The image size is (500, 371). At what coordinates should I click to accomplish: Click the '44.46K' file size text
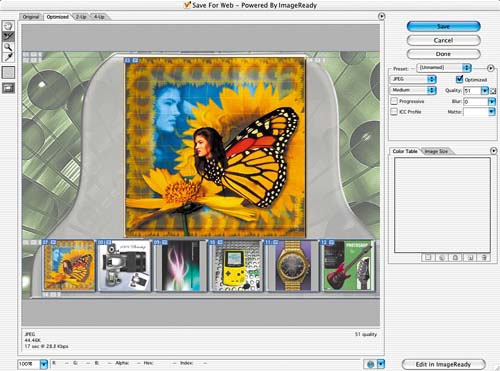(32, 340)
